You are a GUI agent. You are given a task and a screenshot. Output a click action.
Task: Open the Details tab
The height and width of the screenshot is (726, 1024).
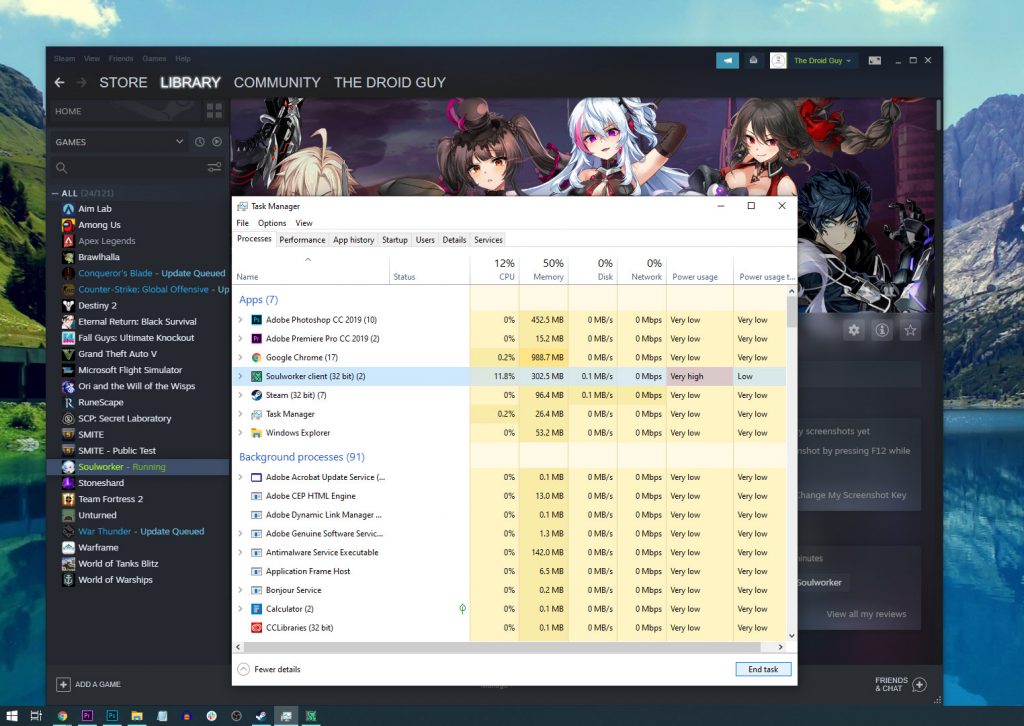(x=455, y=240)
